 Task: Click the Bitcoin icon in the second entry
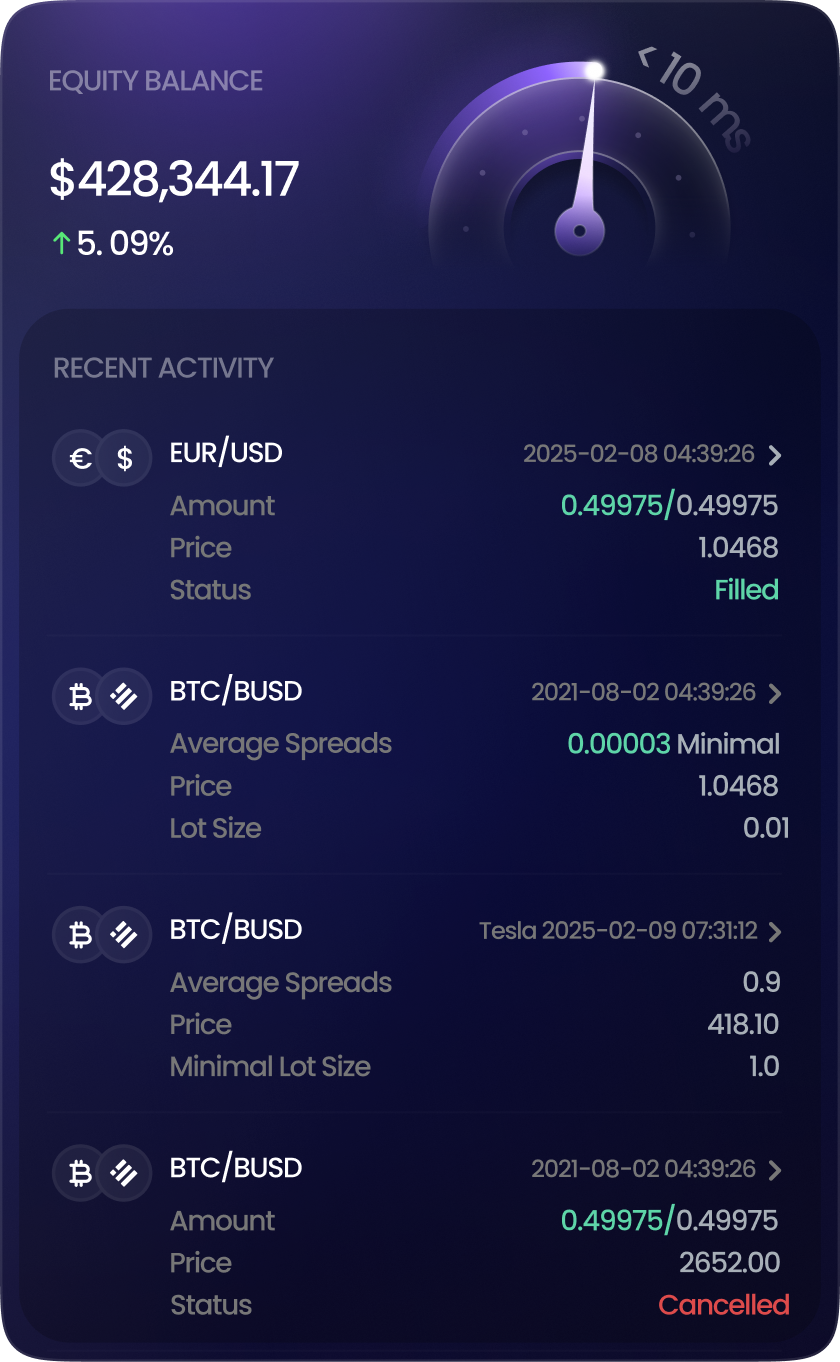click(x=80, y=697)
